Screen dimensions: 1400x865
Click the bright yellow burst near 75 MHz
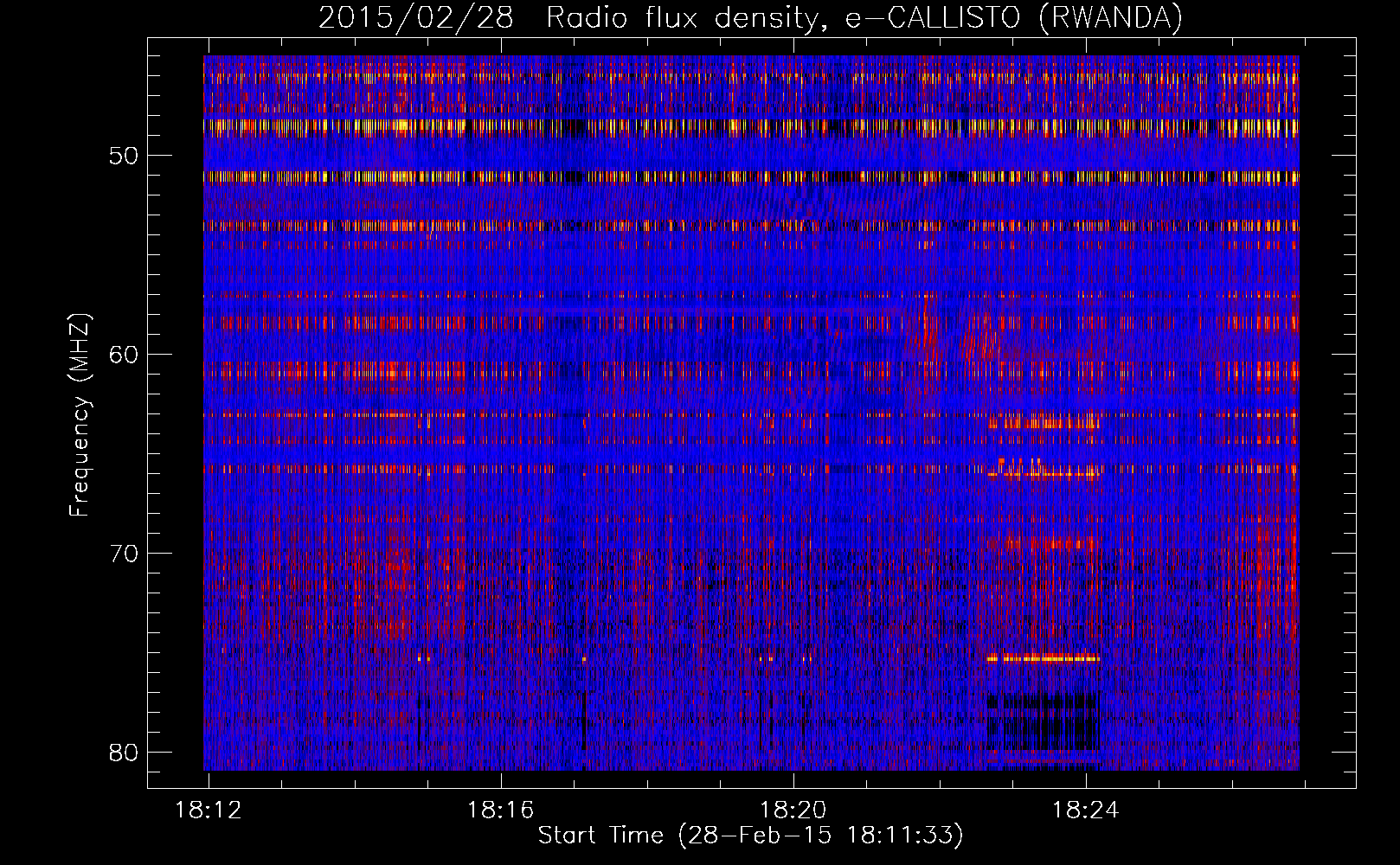pyautogui.click(x=1044, y=658)
